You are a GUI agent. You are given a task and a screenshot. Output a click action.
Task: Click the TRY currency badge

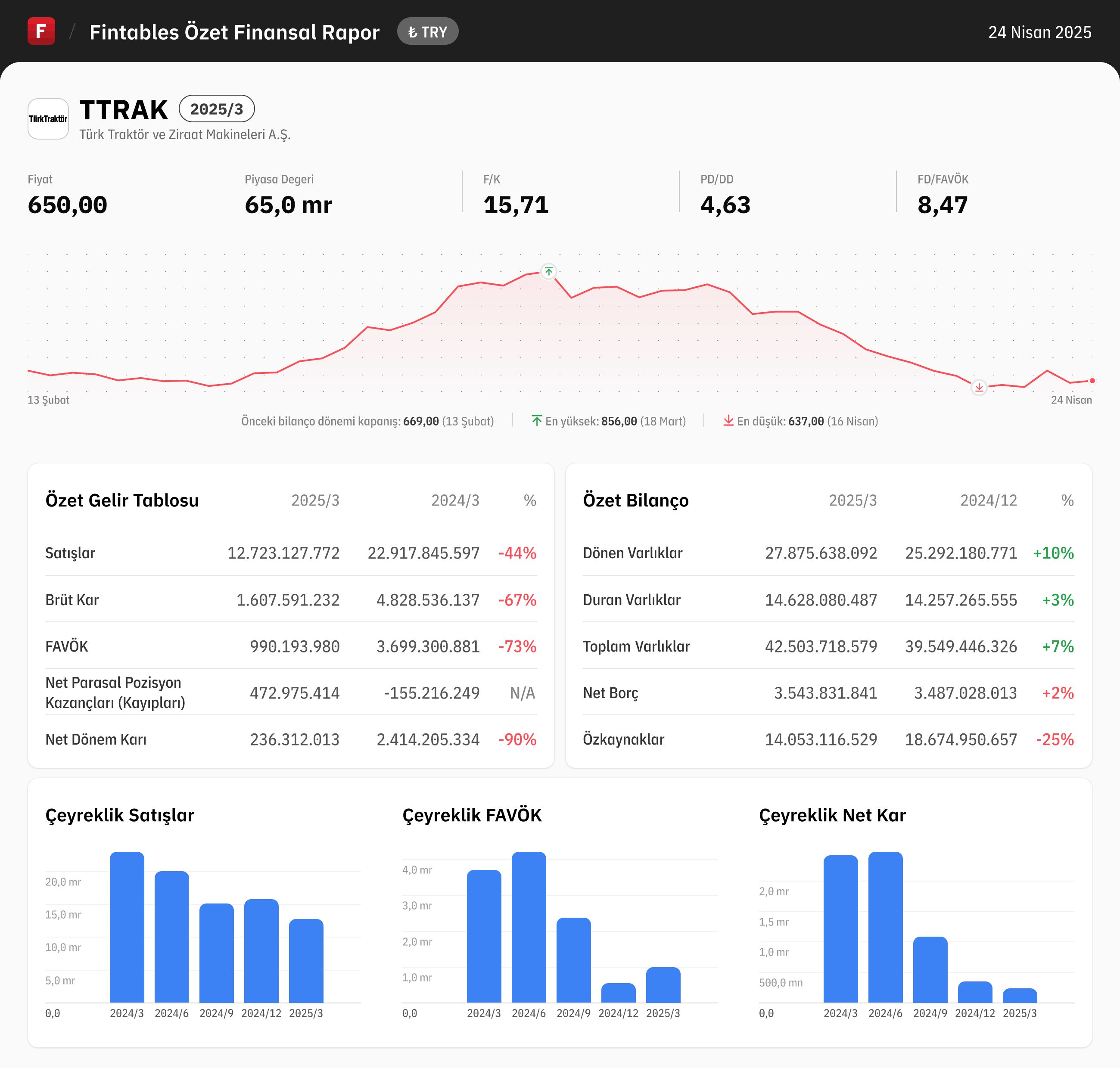(428, 32)
